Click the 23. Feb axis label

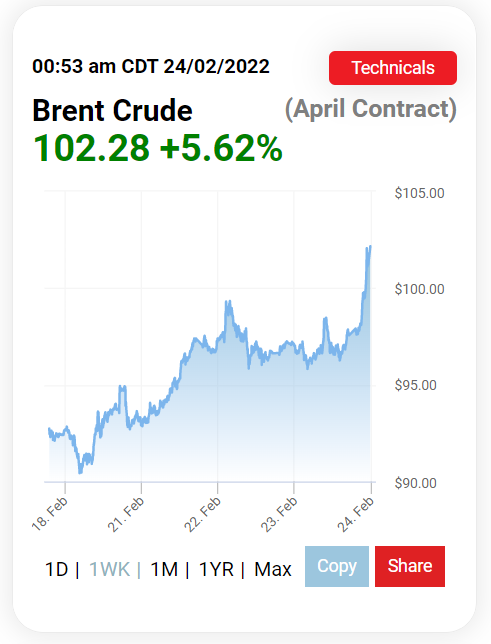[279, 513]
